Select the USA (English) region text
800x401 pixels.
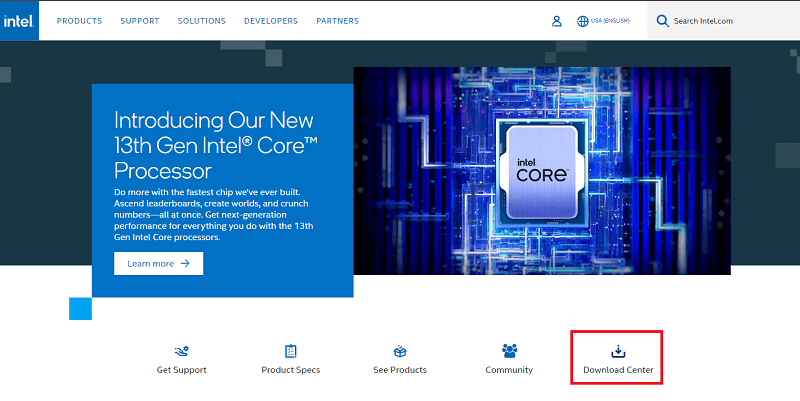610,21
